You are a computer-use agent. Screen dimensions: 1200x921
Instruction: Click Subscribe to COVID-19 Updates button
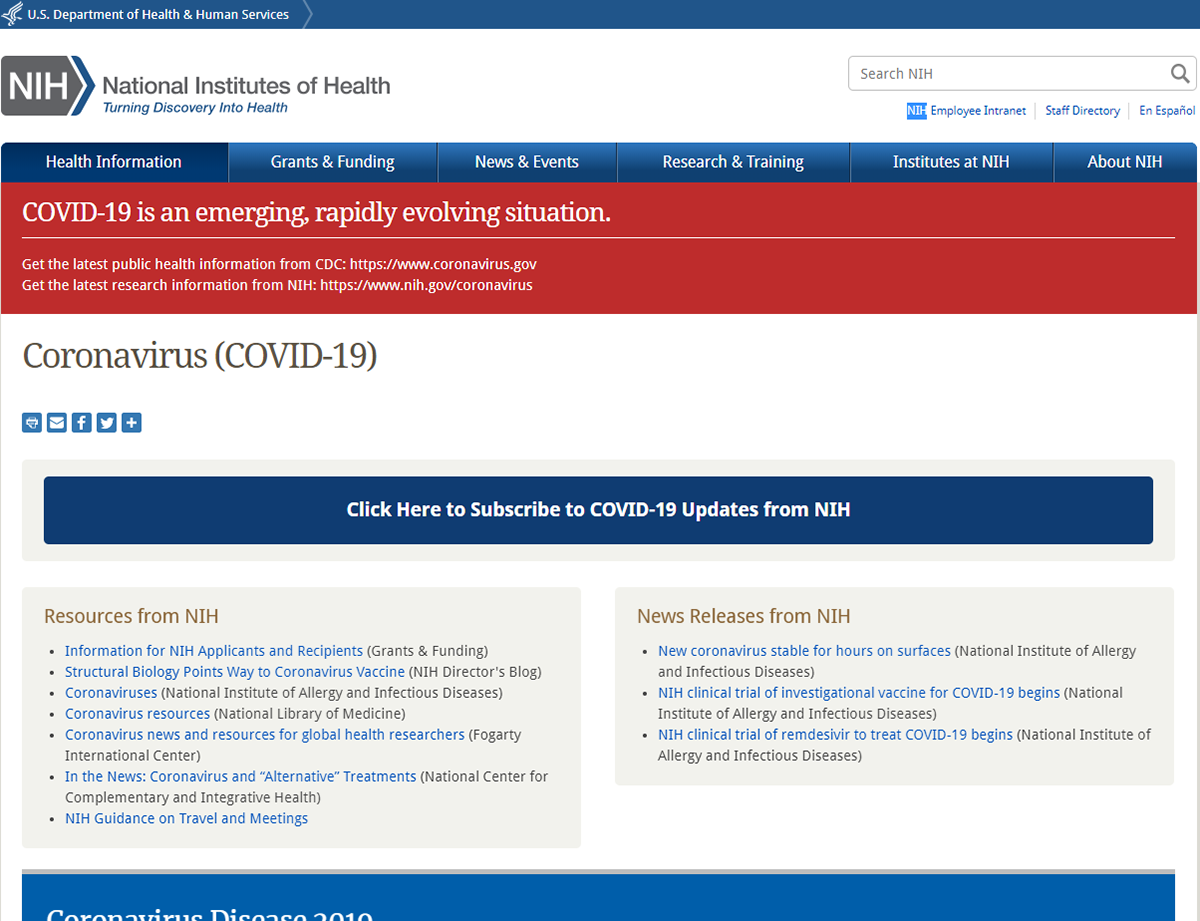(x=598, y=510)
